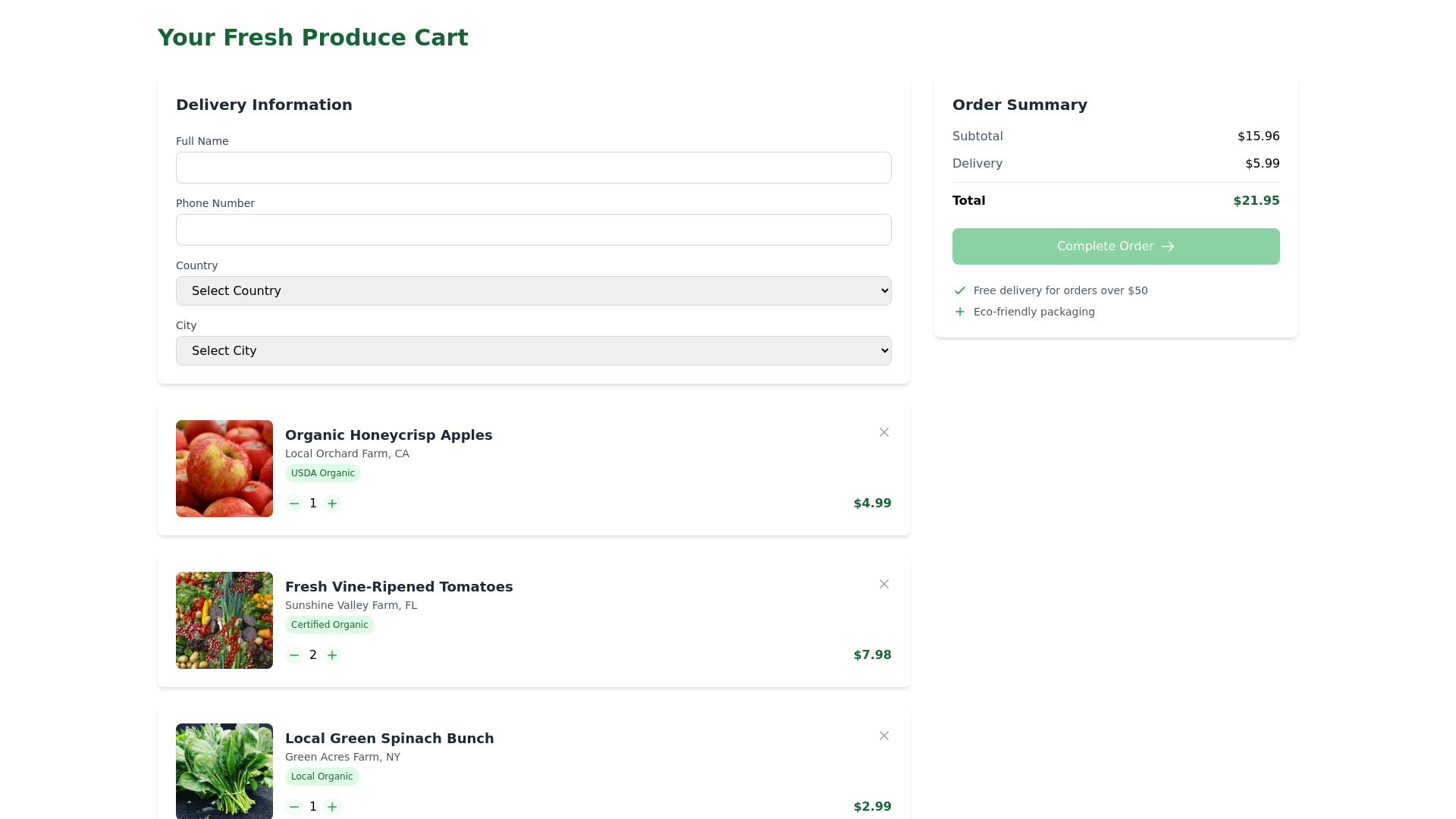Decrease Tomatoes quantity with minus icon
Screen dimensions: 1456x819
[x=294, y=655]
